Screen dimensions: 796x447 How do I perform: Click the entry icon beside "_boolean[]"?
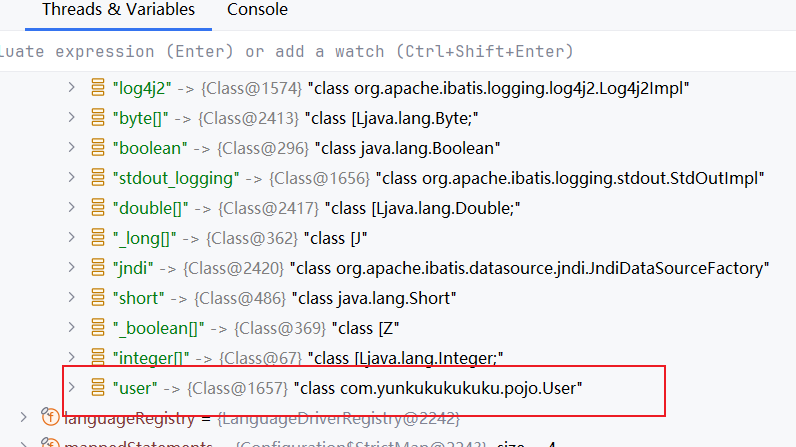[97, 327]
